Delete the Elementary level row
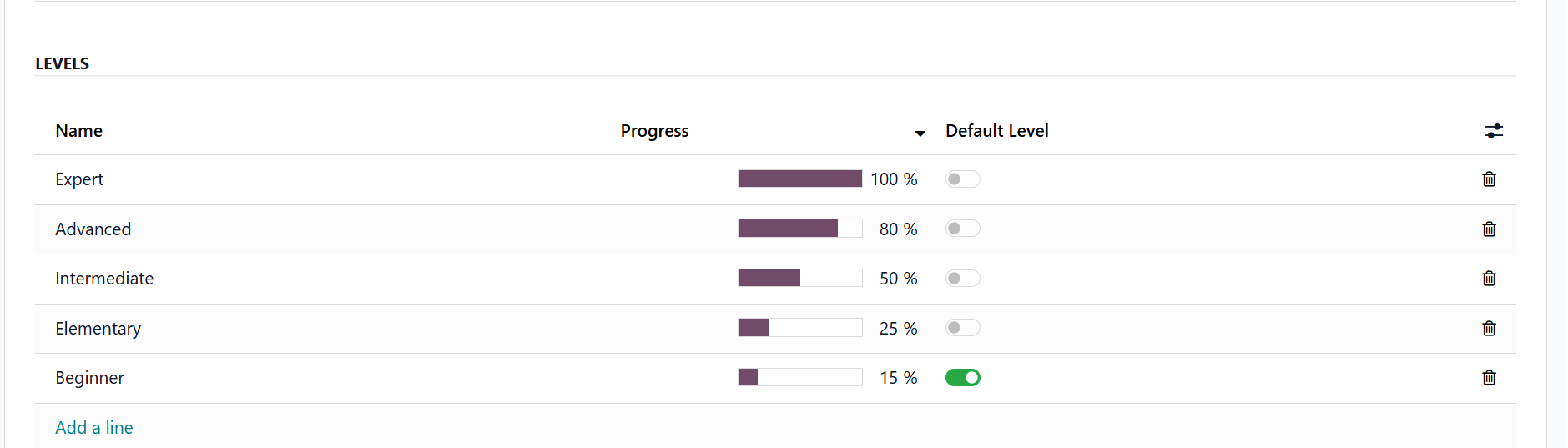 pos(1489,329)
